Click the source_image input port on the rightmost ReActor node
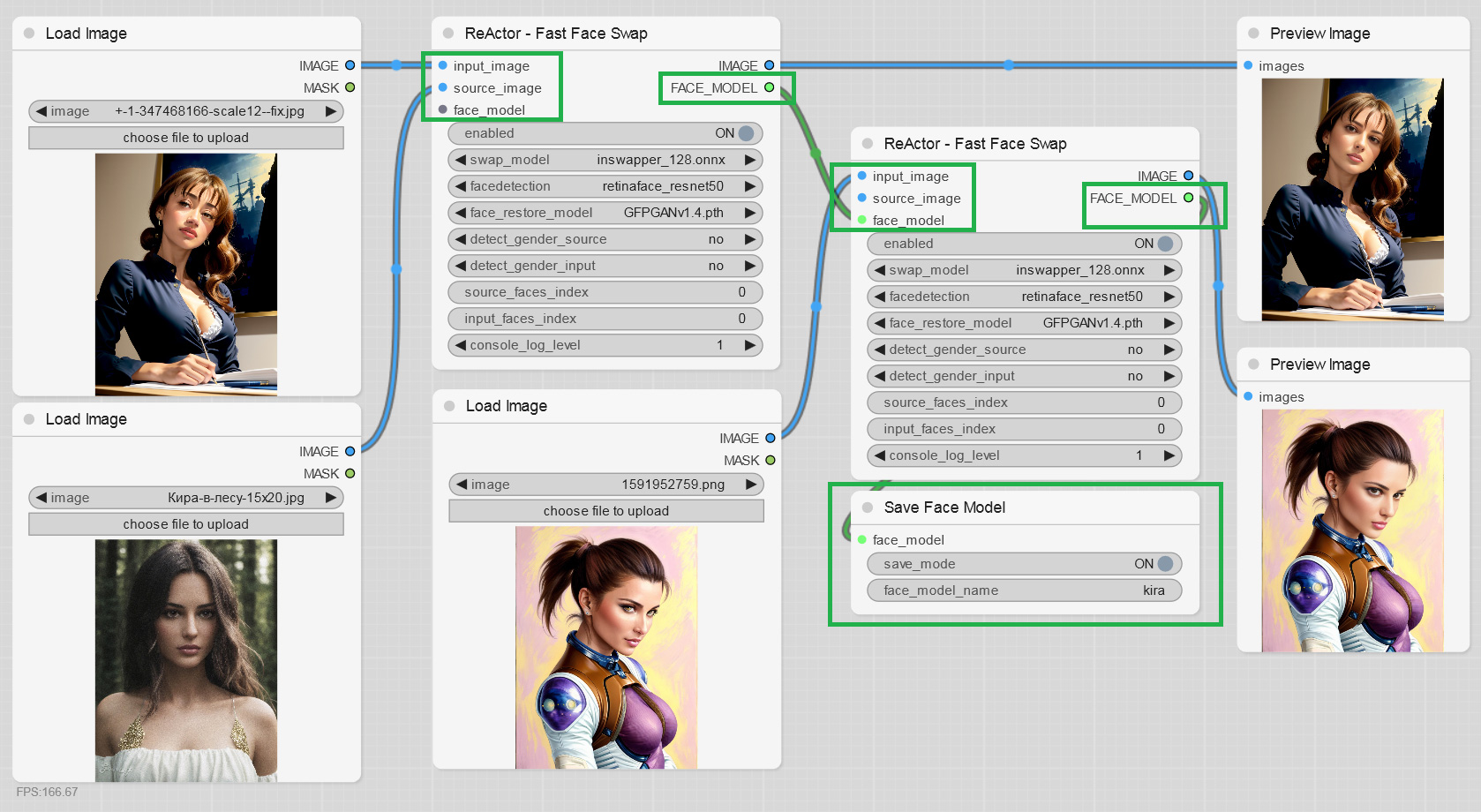1481x812 pixels. click(862, 199)
